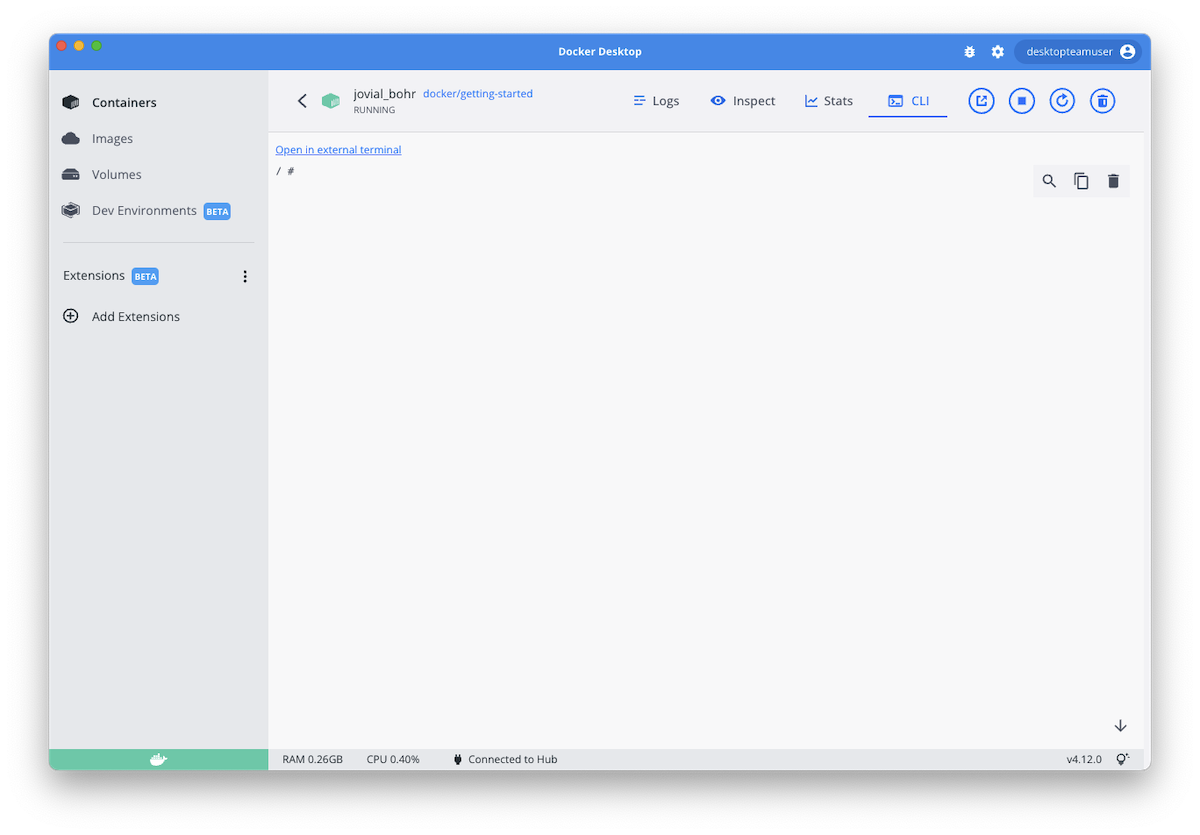The width and height of the screenshot is (1200, 835).
Task: Jump to bottom with the down arrow
Action: pyautogui.click(x=1120, y=725)
